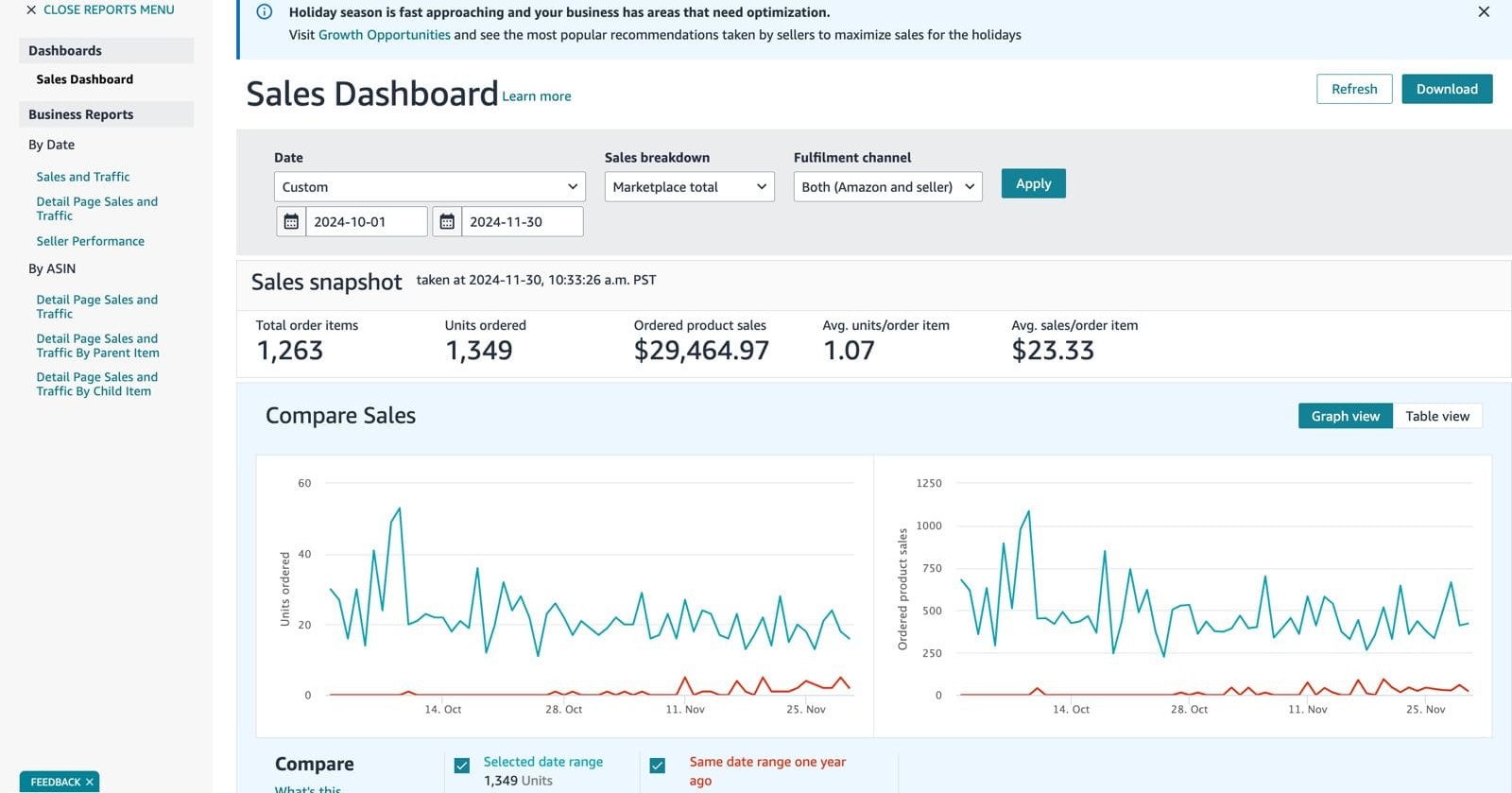The width and height of the screenshot is (1512, 793).
Task: Click the info icon in banner
Action: pos(265,12)
